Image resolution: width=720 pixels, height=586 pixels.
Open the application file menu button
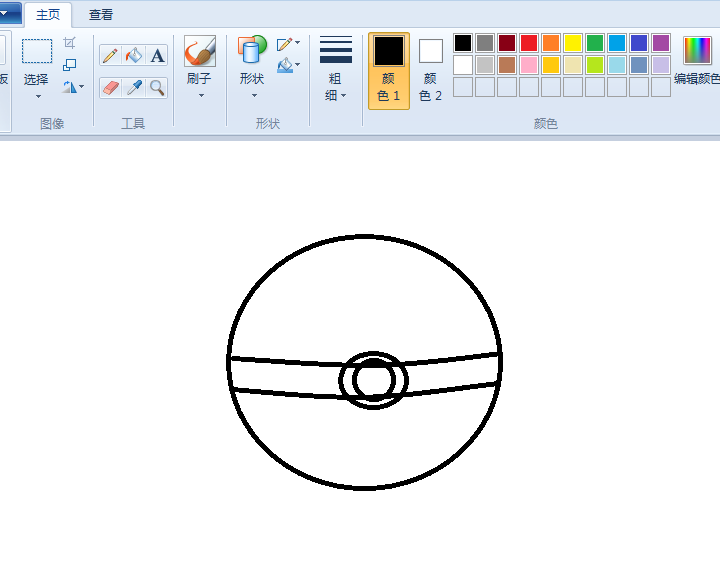tap(10, 13)
